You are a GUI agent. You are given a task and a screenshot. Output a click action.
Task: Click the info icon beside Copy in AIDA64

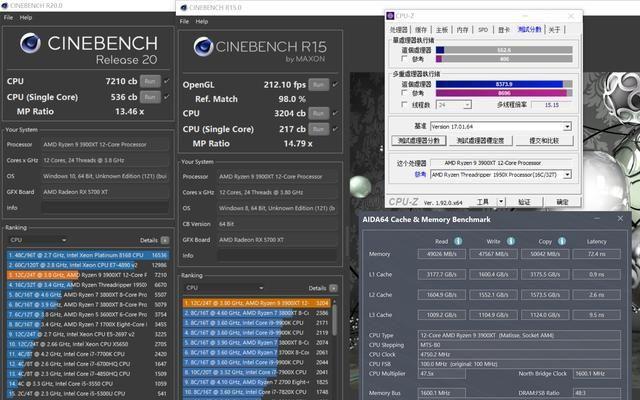(x=562, y=241)
